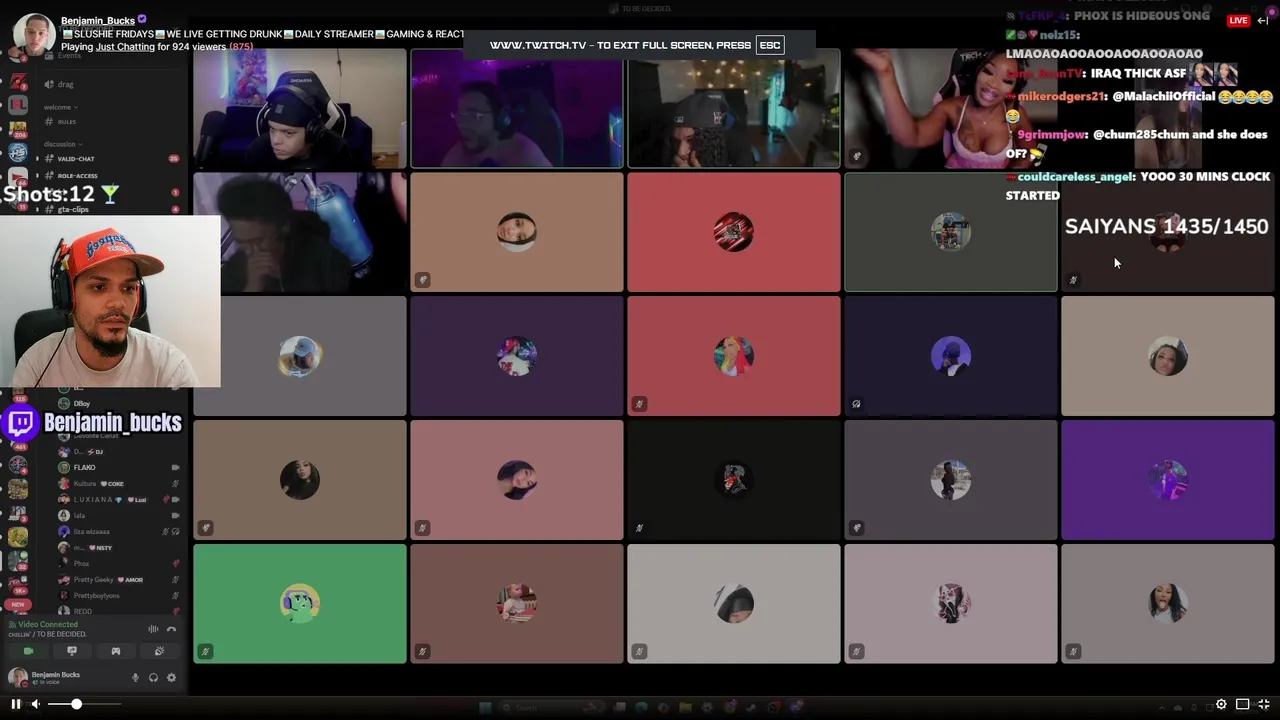This screenshot has width=1280, height=720.
Task: Disconnect from Discord voice call
Action: pyautogui.click(x=171, y=629)
